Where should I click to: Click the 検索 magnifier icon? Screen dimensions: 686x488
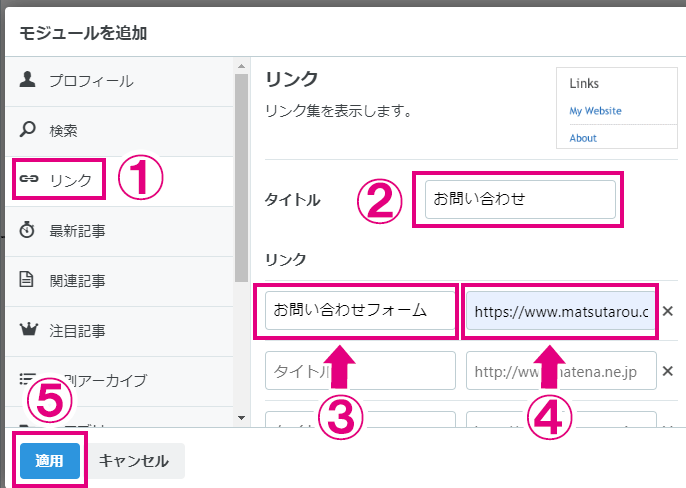pos(28,130)
